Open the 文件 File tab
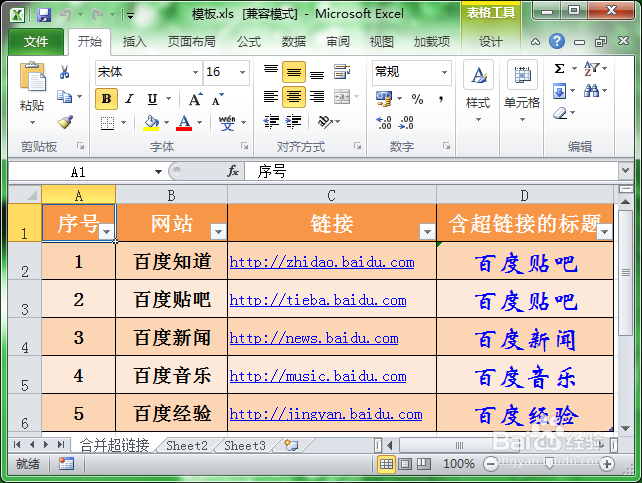642x483 pixels. point(36,41)
